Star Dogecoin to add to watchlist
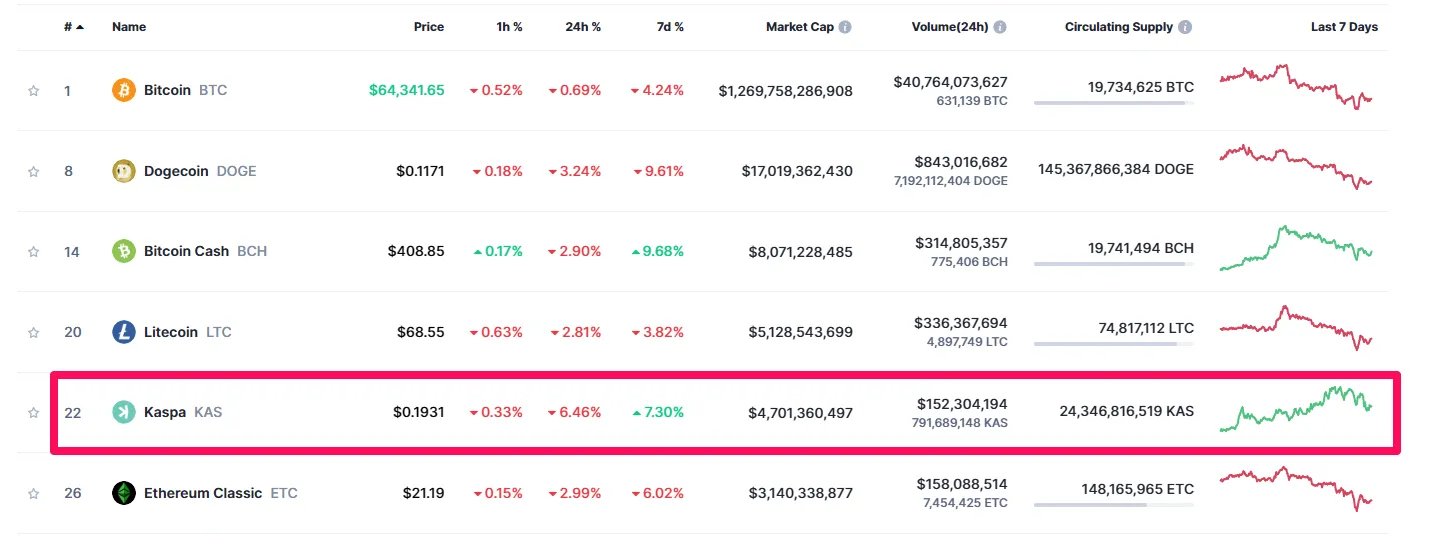This screenshot has width=1430, height=540. (x=33, y=171)
